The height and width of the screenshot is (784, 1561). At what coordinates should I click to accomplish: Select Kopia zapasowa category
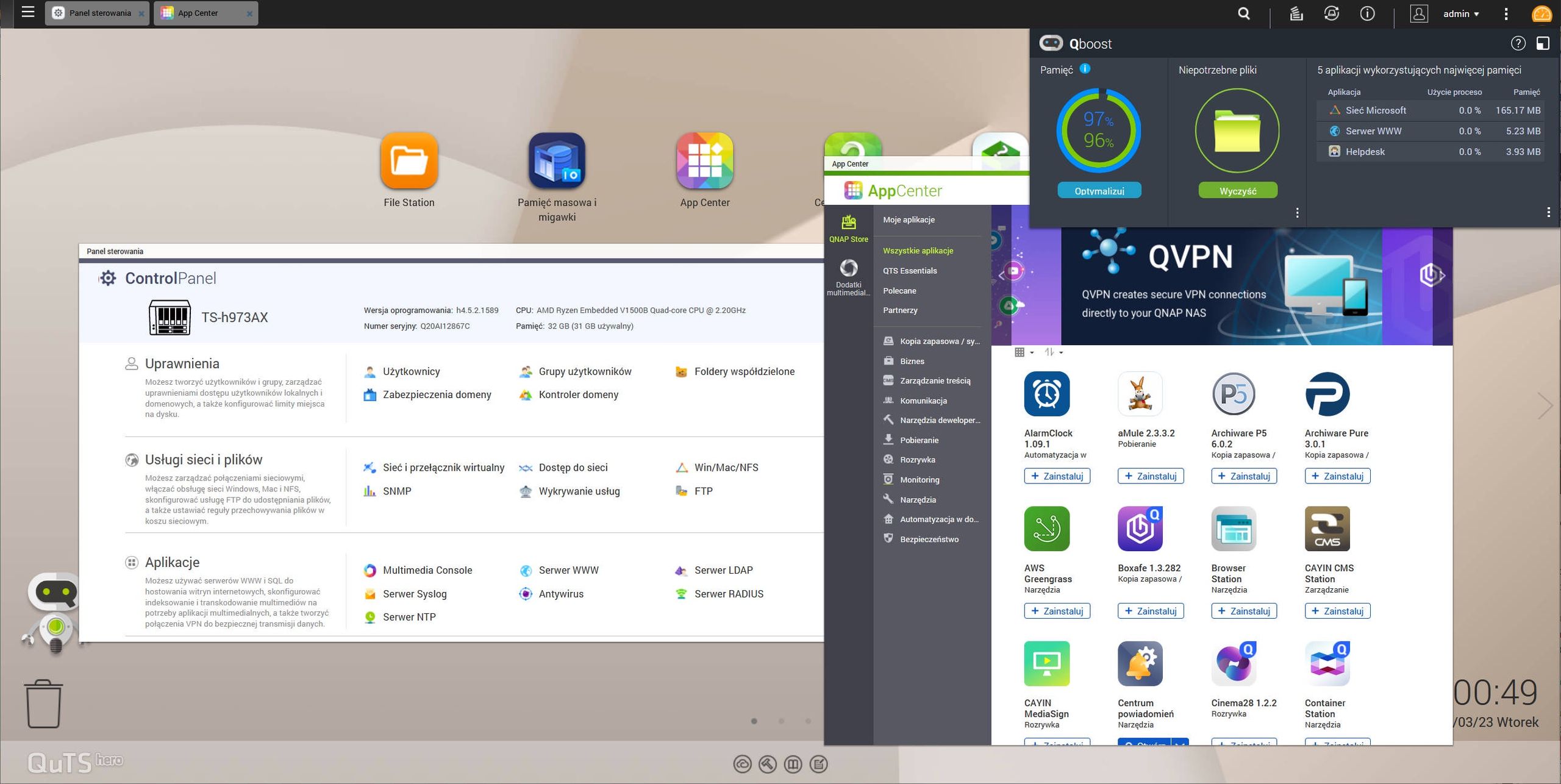[932, 341]
